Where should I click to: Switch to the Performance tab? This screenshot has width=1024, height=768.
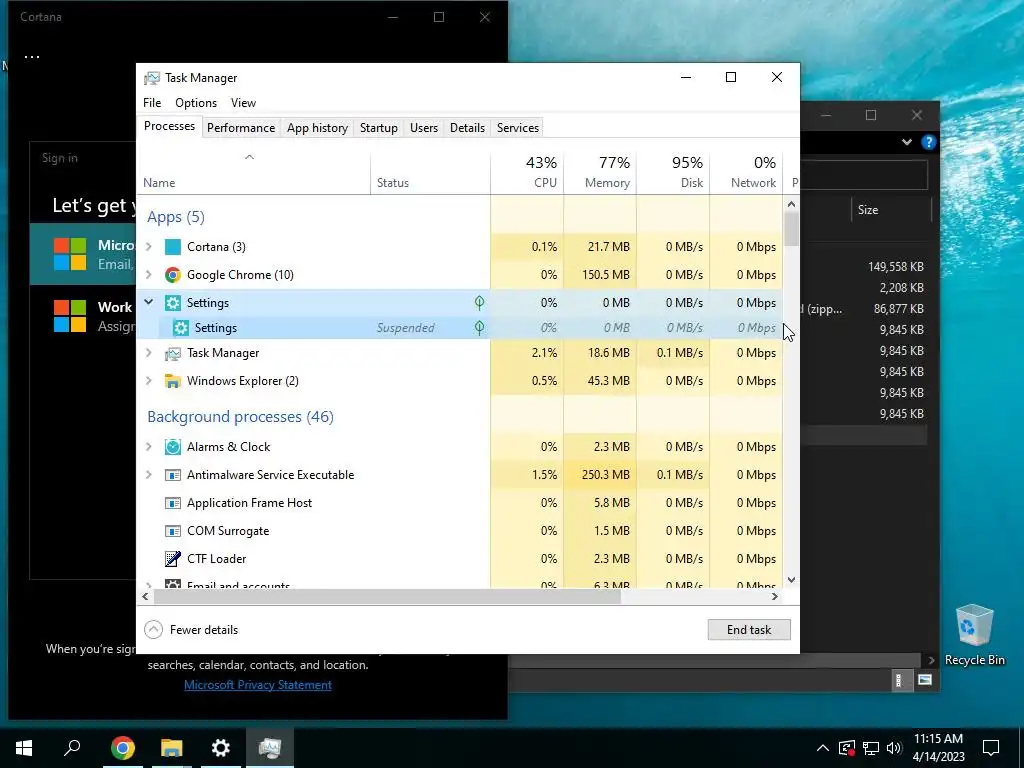(241, 128)
